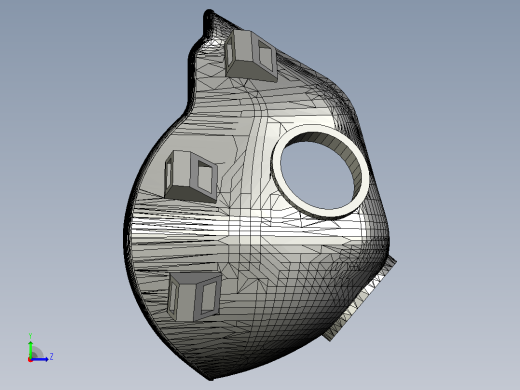The width and height of the screenshot is (520, 390).
Task: Select the triangulated flange strip at the model's edge
Action: click(x=359, y=299)
